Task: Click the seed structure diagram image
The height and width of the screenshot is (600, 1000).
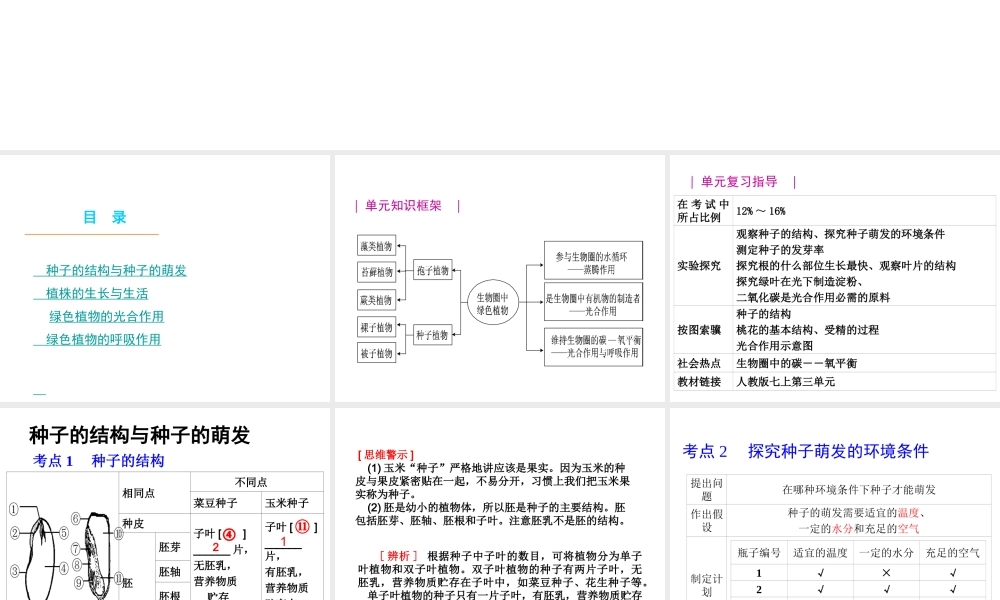Action: point(64,551)
